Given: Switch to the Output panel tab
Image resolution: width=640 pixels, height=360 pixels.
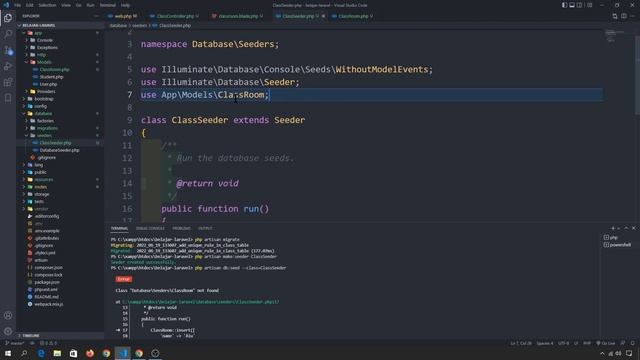Looking at the screenshot, I should (x=205, y=228).
